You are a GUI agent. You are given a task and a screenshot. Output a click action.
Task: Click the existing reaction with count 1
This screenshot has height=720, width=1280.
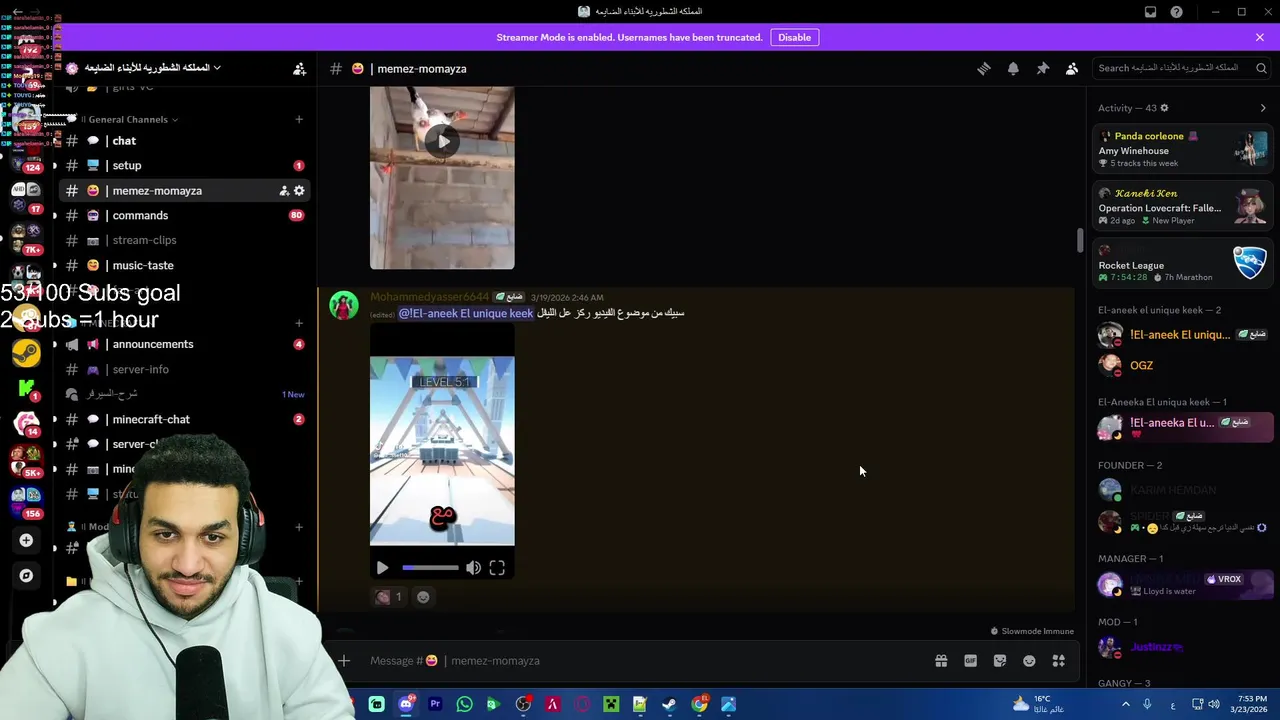(x=388, y=597)
